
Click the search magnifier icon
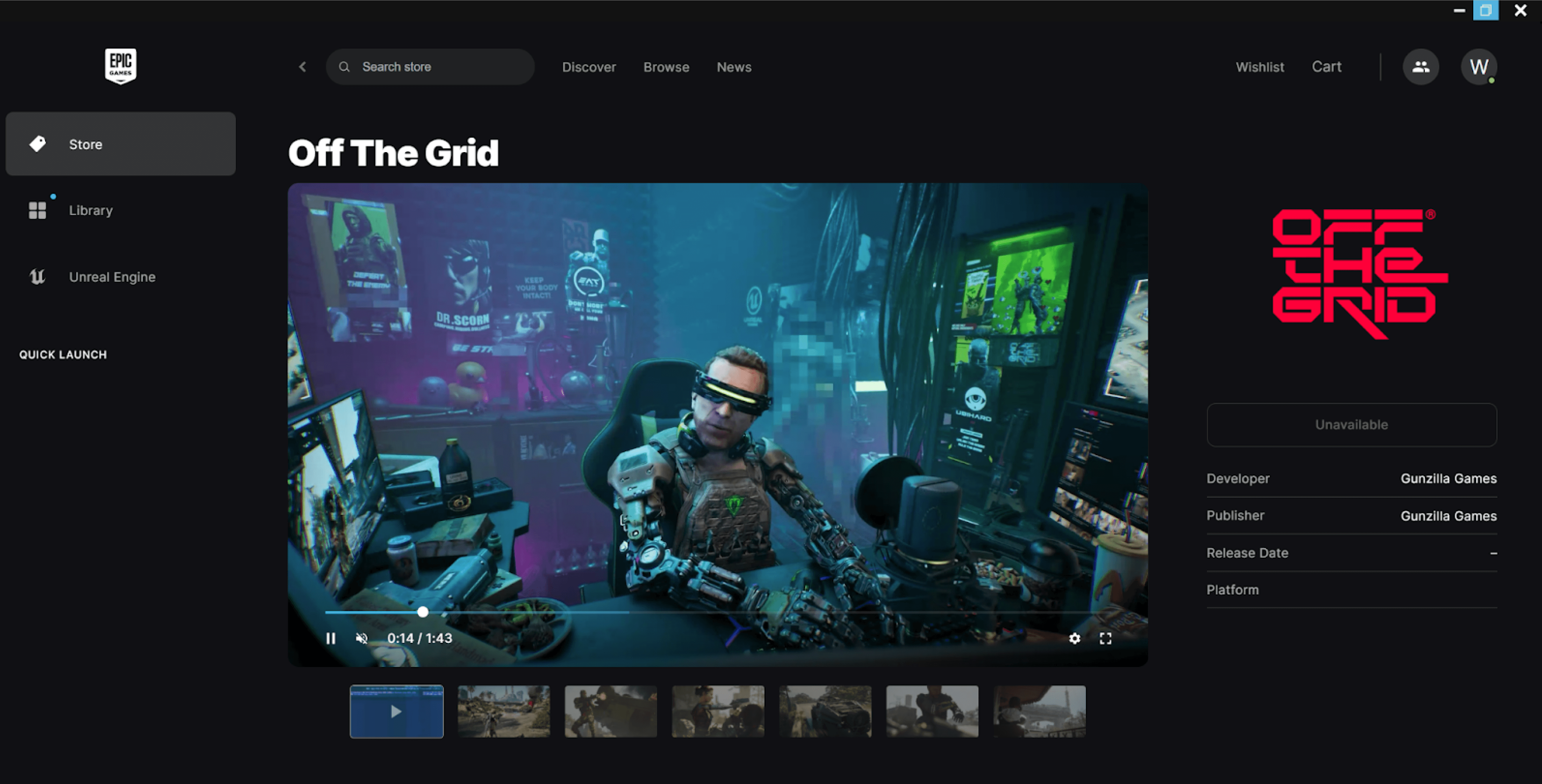tap(344, 67)
